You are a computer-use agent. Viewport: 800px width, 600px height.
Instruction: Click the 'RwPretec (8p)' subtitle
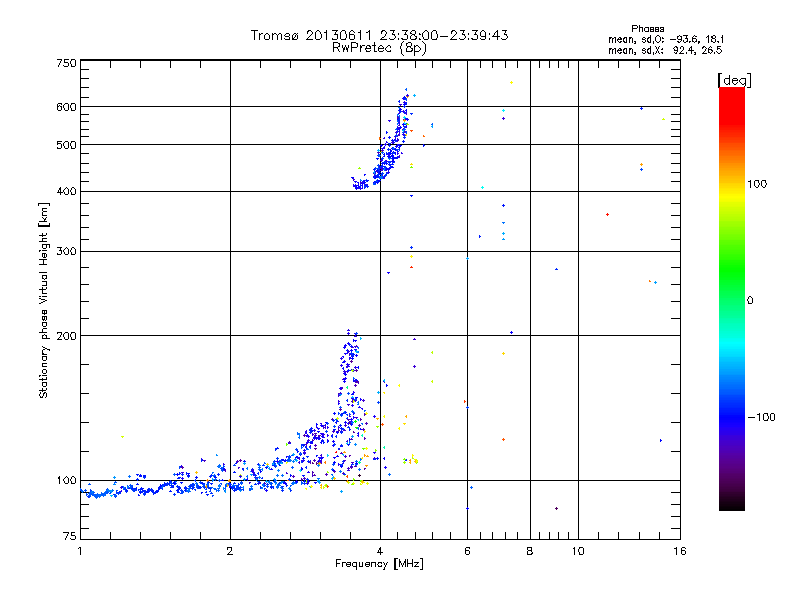pos(379,48)
